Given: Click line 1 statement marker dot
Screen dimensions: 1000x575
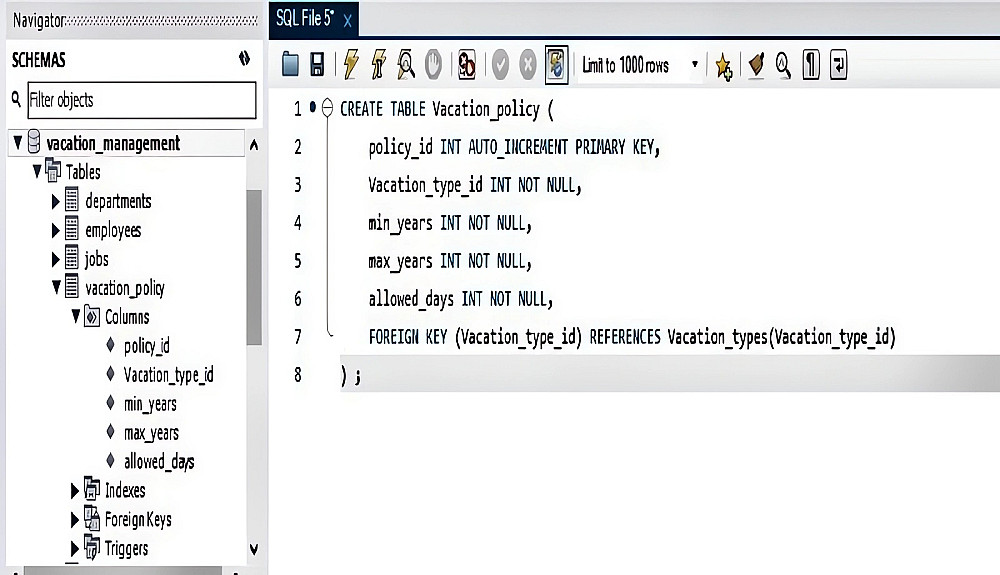Looking at the screenshot, I should (x=312, y=106).
